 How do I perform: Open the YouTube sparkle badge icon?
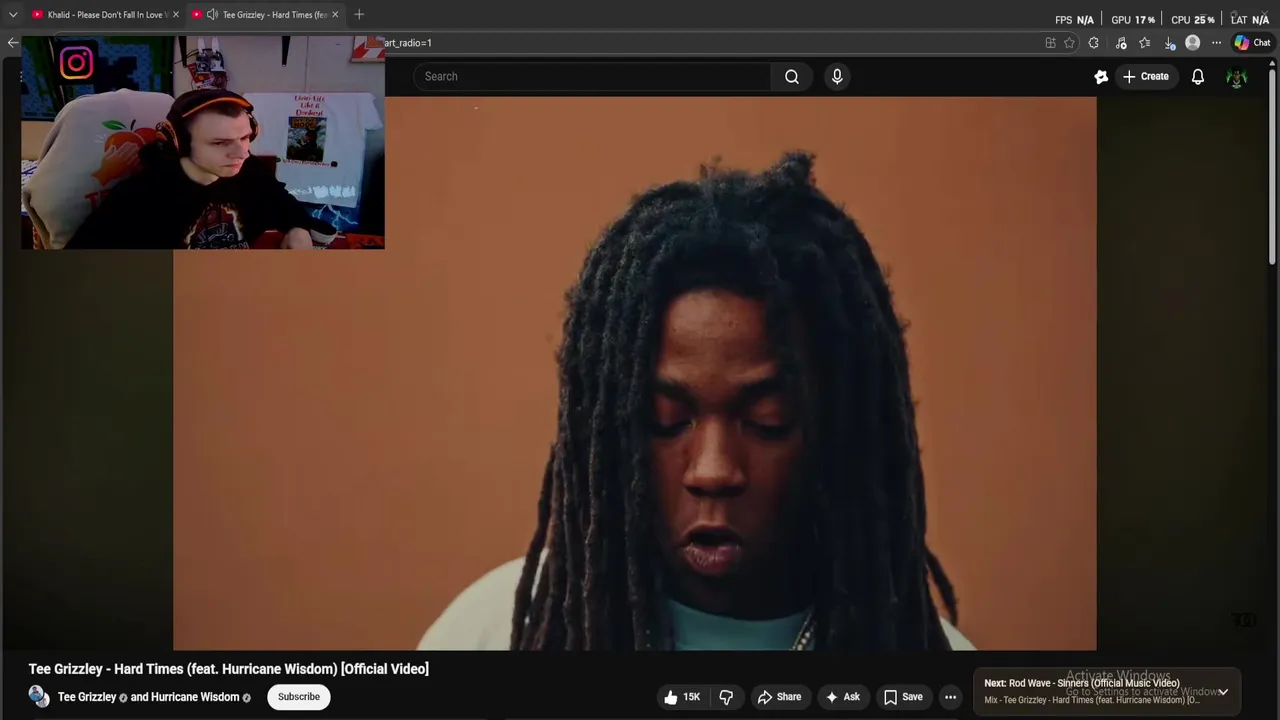[1101, 76]
